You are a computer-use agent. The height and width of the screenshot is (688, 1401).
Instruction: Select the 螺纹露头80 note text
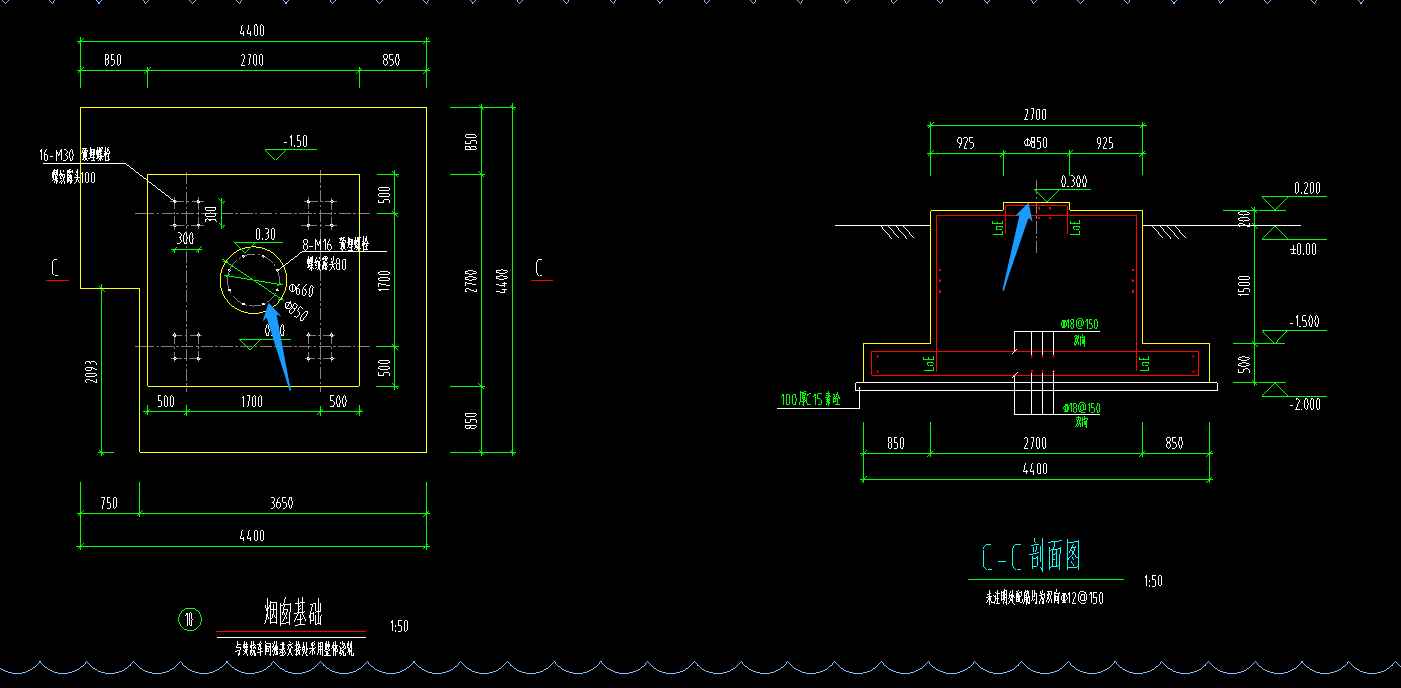328,264
